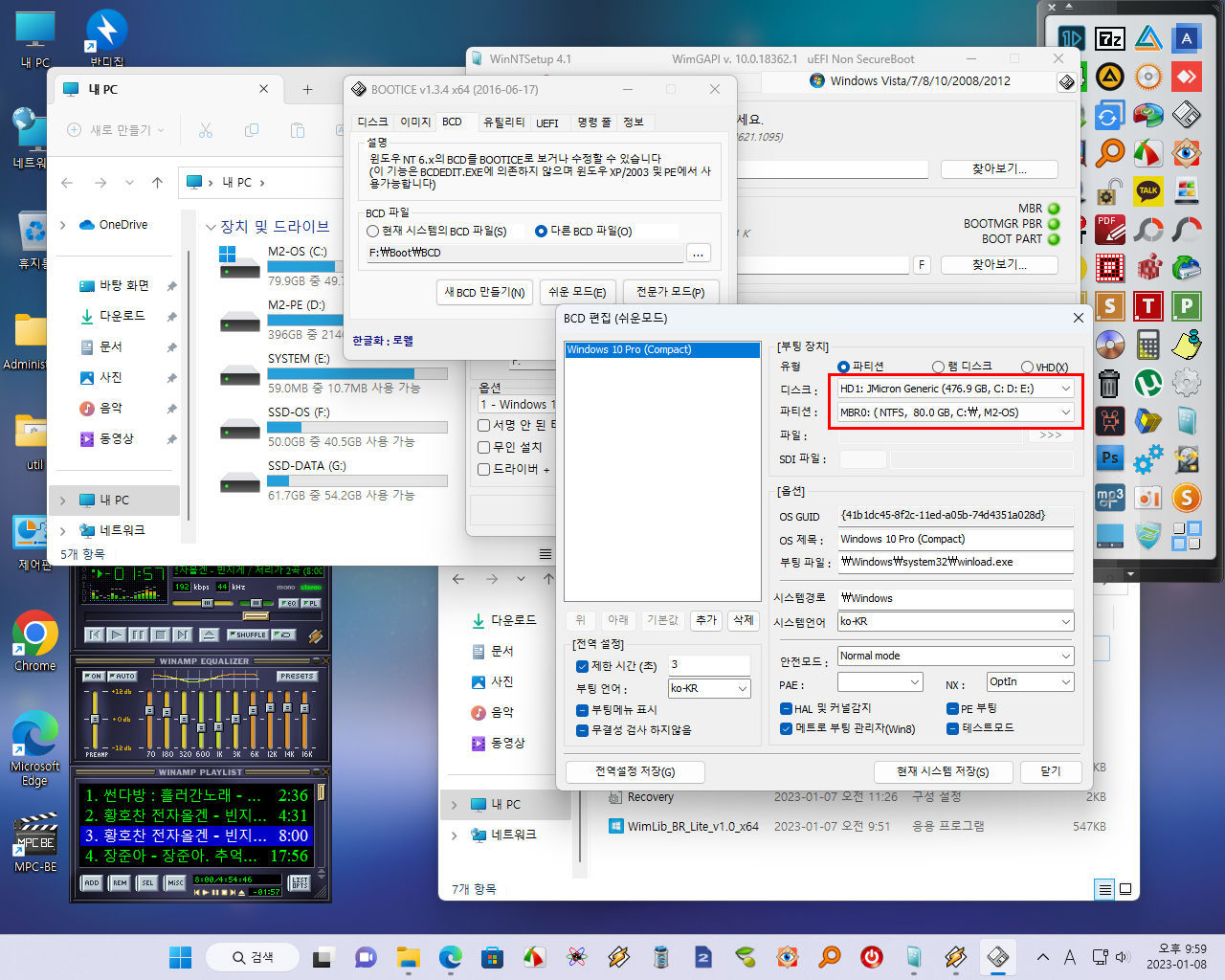1225x980 pixels.
Task: Click Winamp equalizer PRESETS button
Action: 297,676
